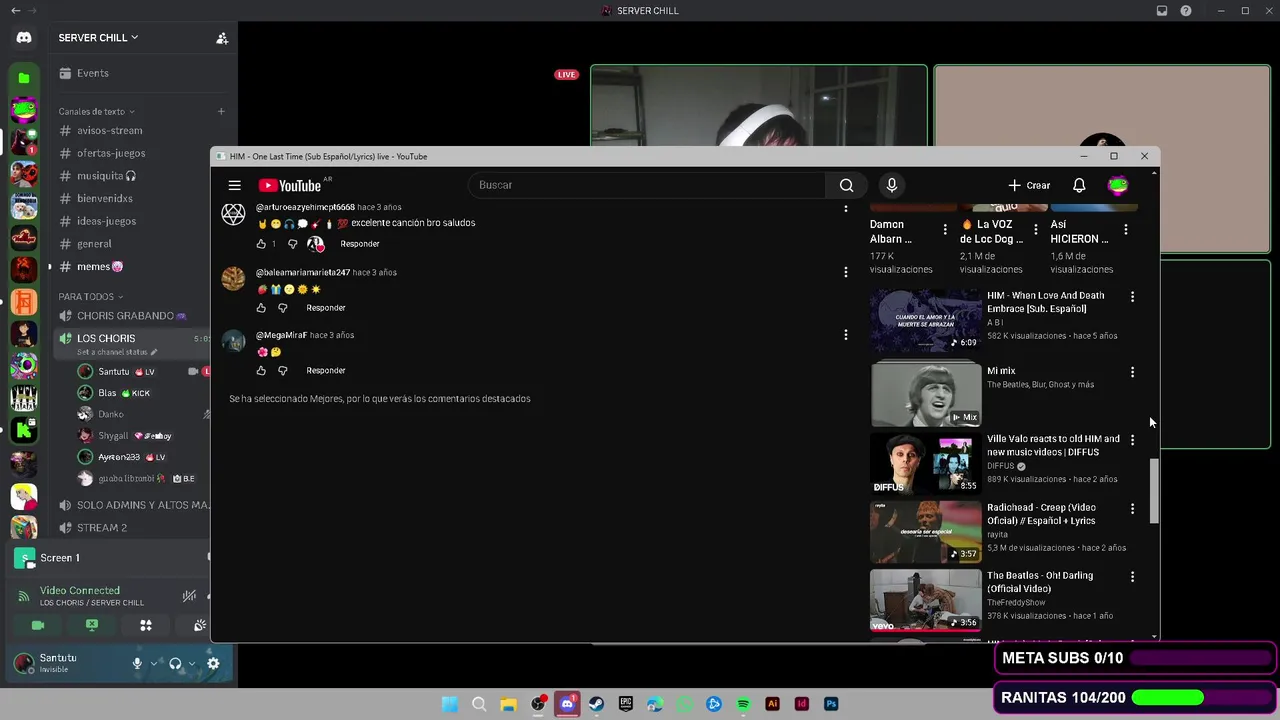Screen dimensions: 1280x720
Task: Dislike the @MegaMiraF comment
Action: click(x=282, y=371)
